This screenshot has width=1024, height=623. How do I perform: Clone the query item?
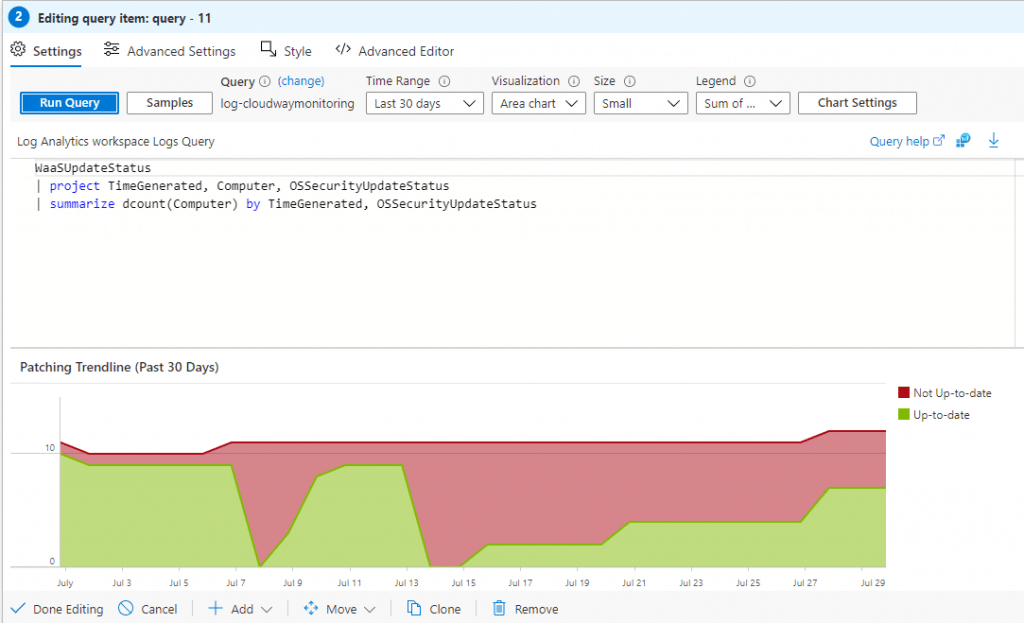click(x=434, y=609)
